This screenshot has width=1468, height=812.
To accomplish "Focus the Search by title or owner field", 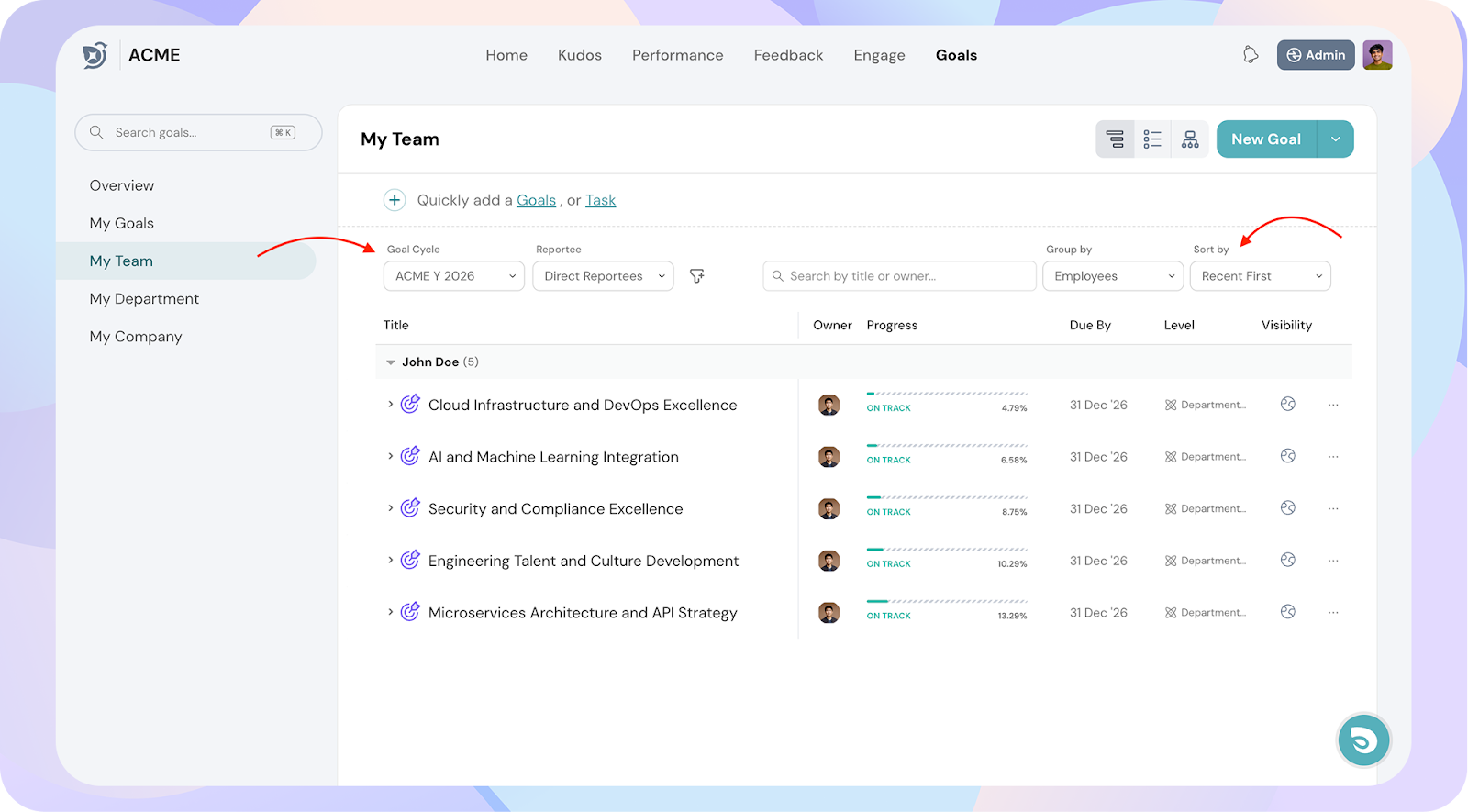I will click(899, 276).
